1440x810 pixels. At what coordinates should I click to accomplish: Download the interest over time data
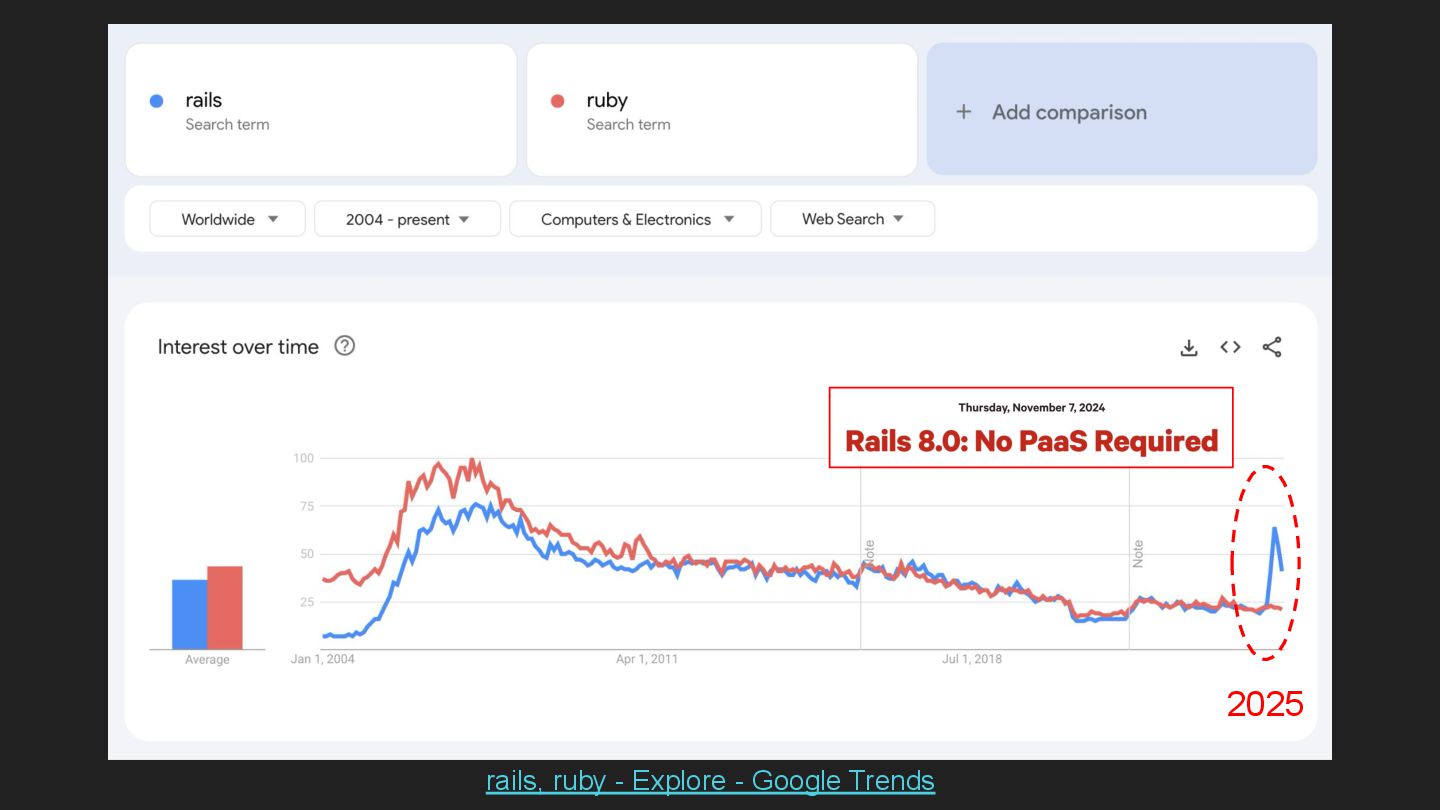click(x=1188, y=347)
